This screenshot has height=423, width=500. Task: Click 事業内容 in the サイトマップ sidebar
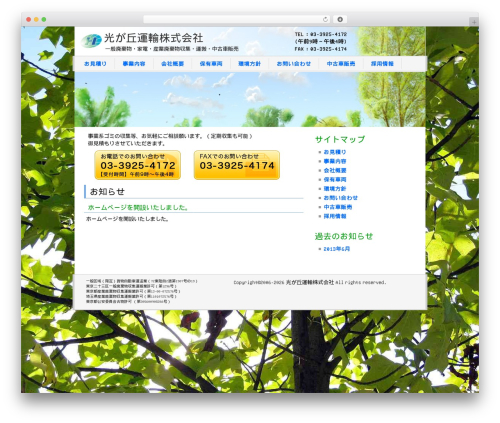click(x=335, y=161)
